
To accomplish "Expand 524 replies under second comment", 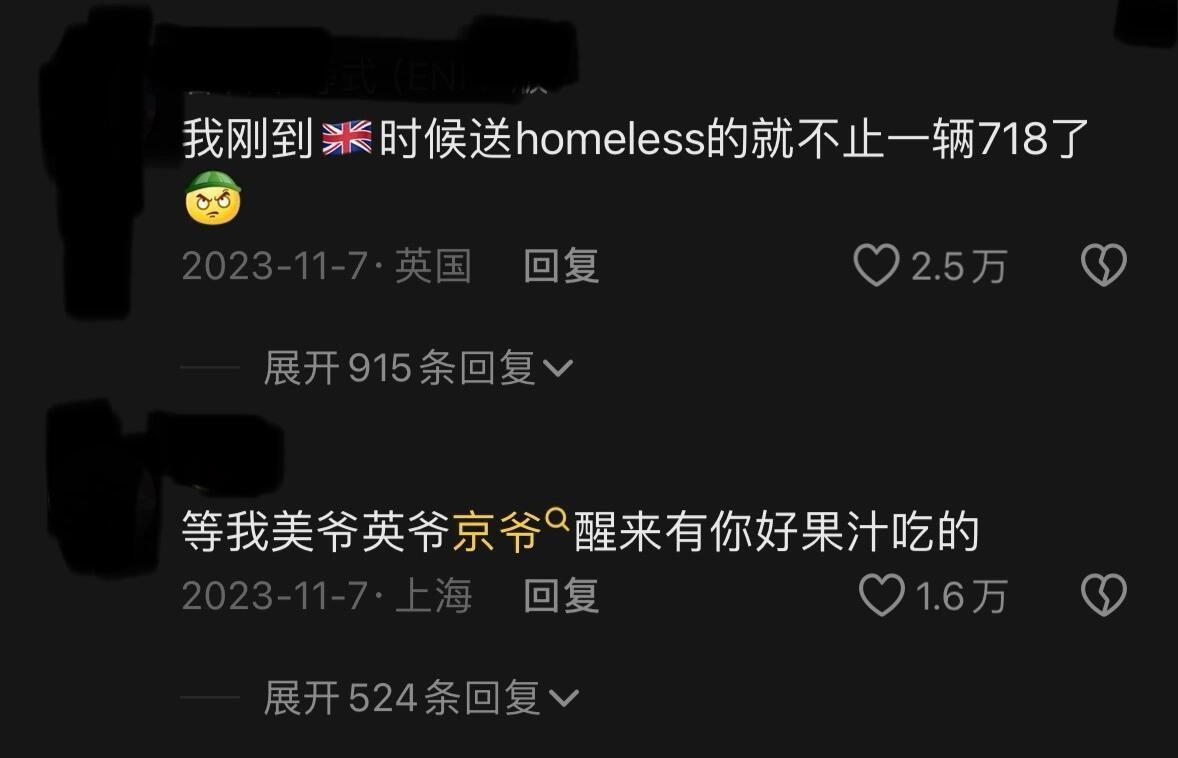I will [421, 698].
